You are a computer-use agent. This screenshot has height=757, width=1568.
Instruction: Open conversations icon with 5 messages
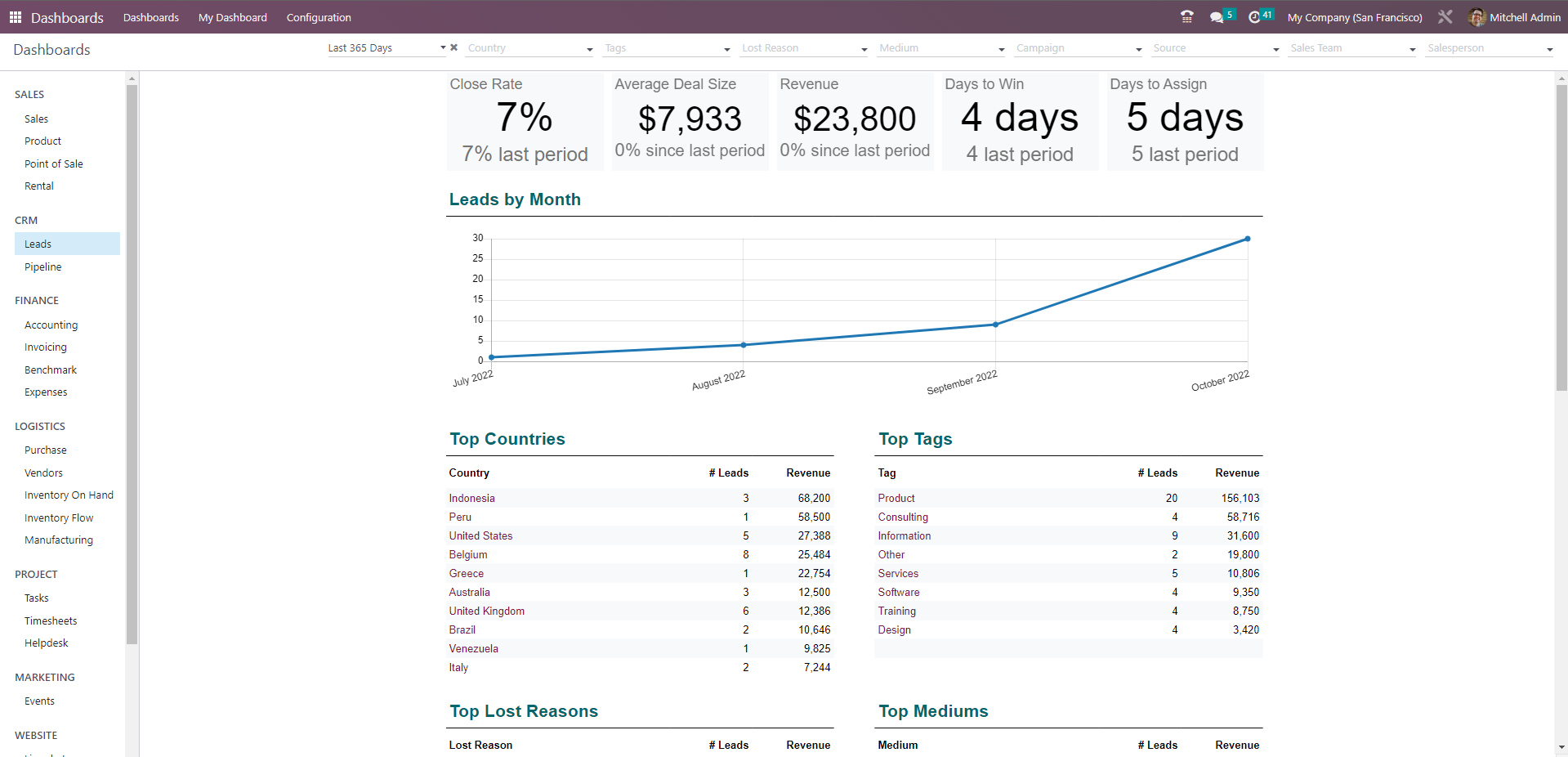click(x=1217, y=17)
